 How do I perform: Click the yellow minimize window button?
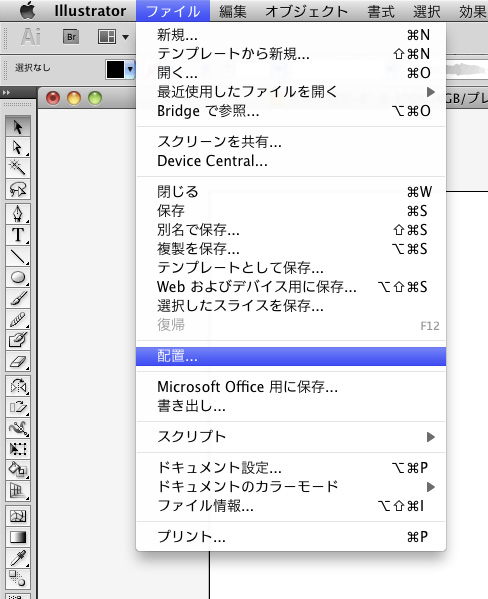click(x=74, y=98)
